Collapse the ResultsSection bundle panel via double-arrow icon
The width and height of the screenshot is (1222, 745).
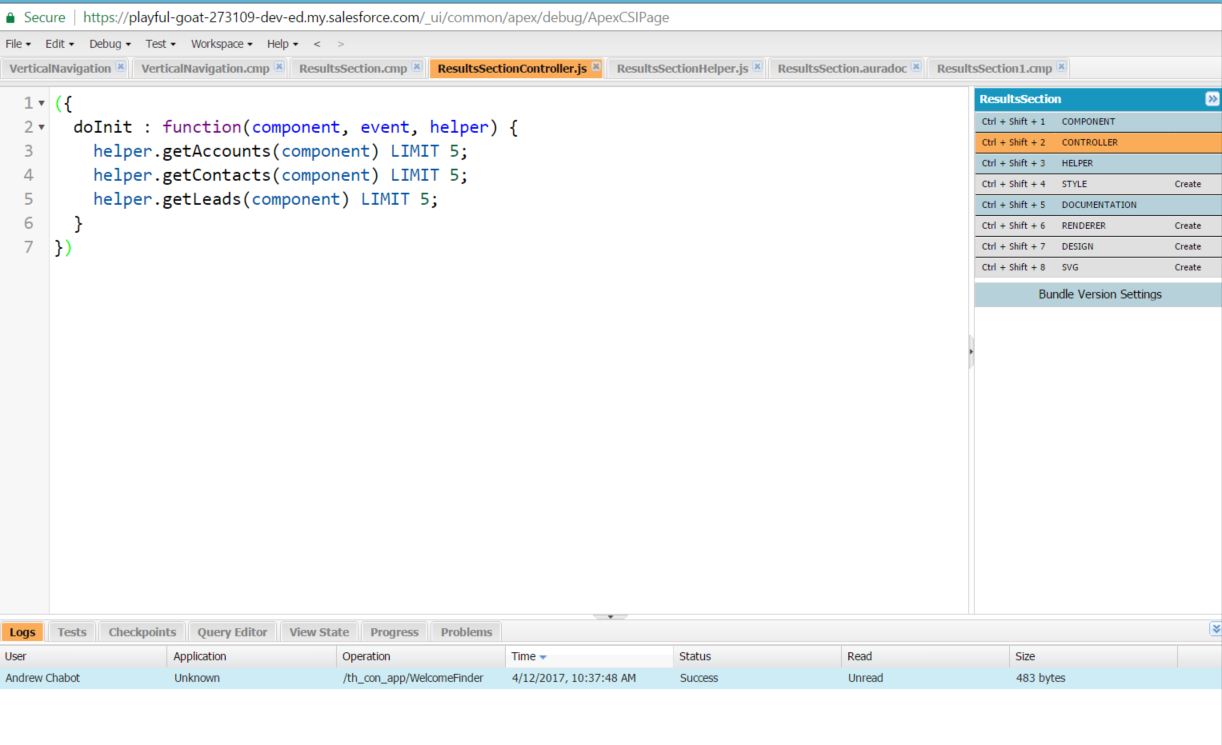pyautogui.click(x=1212, y=98)
